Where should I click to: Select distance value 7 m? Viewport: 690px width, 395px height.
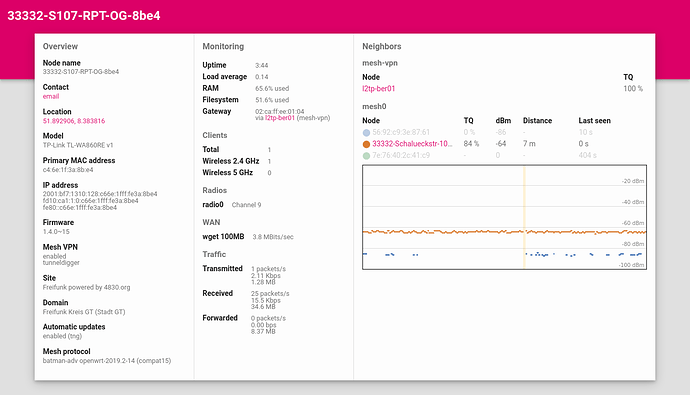(x=529, y=144)
